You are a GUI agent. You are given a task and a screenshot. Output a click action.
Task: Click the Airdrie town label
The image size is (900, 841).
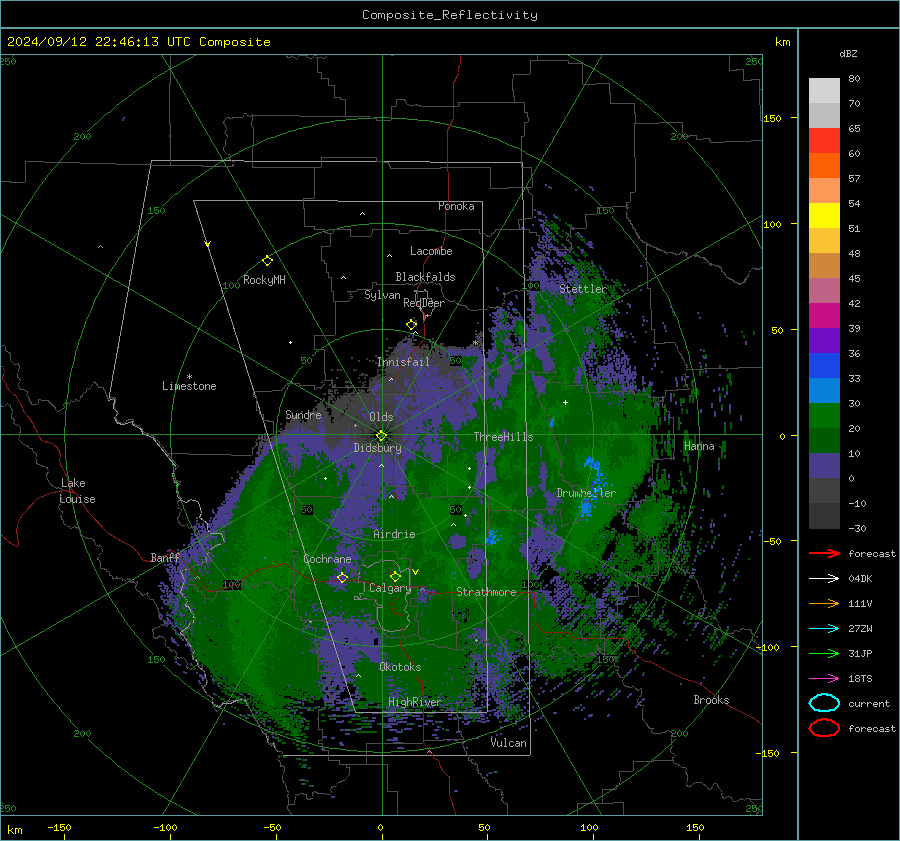(394, 534)
